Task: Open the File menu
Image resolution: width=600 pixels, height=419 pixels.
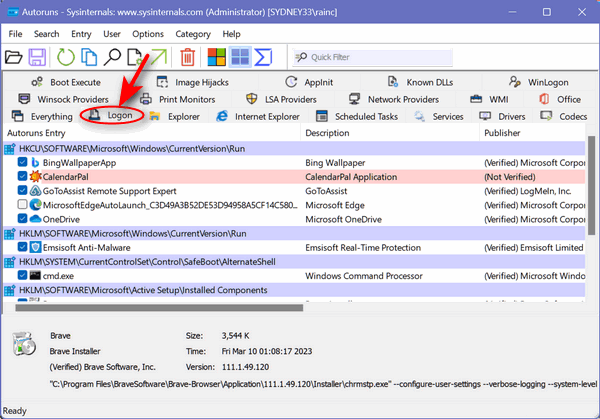Action: click(15, 34)
